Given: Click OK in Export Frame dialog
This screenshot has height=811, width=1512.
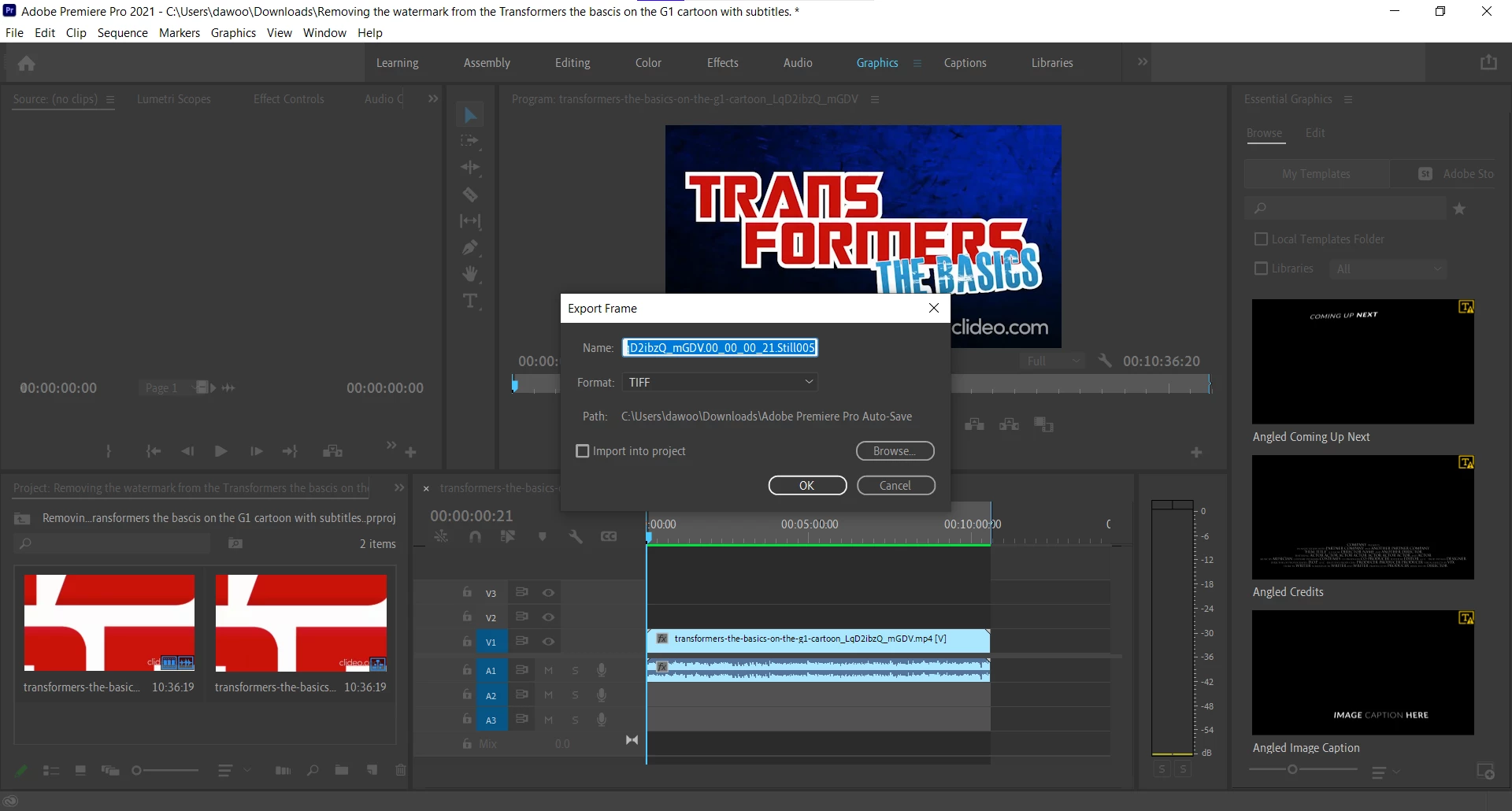Looking at the screenshot, I should 807,485.
